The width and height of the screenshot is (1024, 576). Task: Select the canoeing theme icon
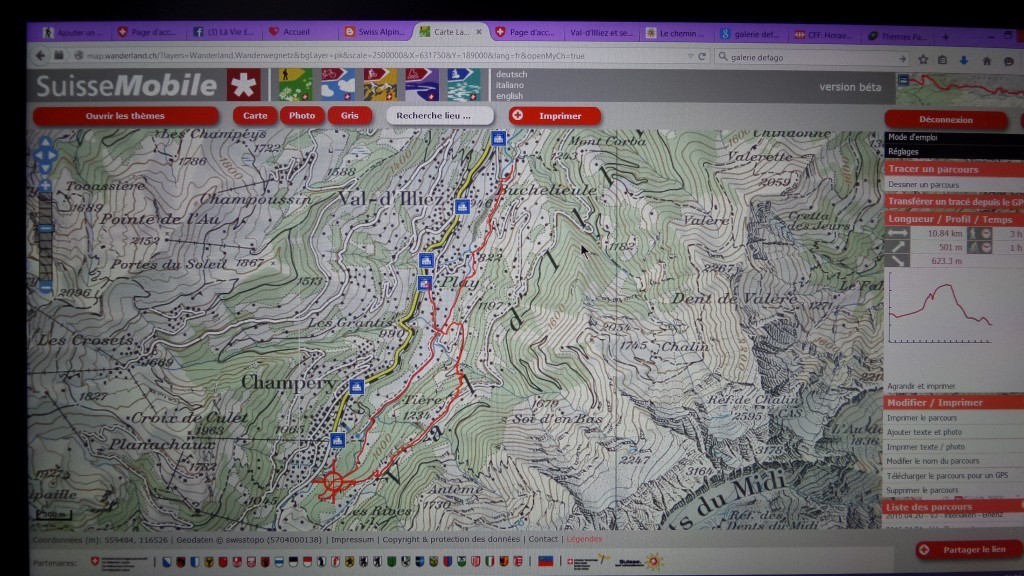464,84
